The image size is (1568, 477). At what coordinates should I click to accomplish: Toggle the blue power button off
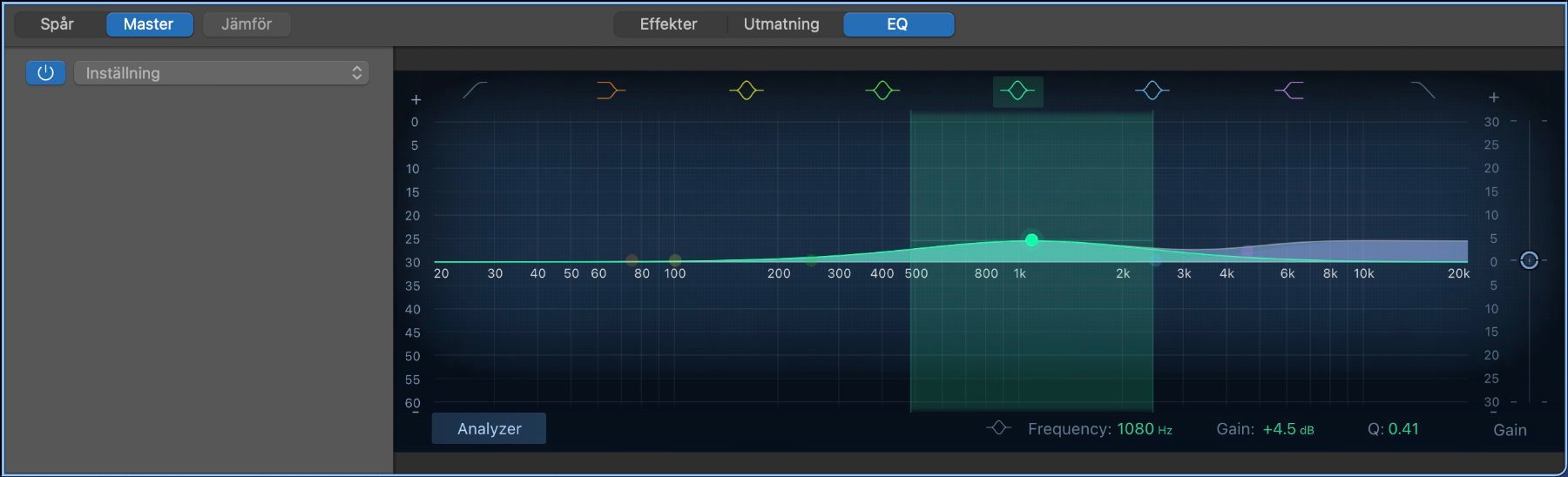(x=45, y=73)
